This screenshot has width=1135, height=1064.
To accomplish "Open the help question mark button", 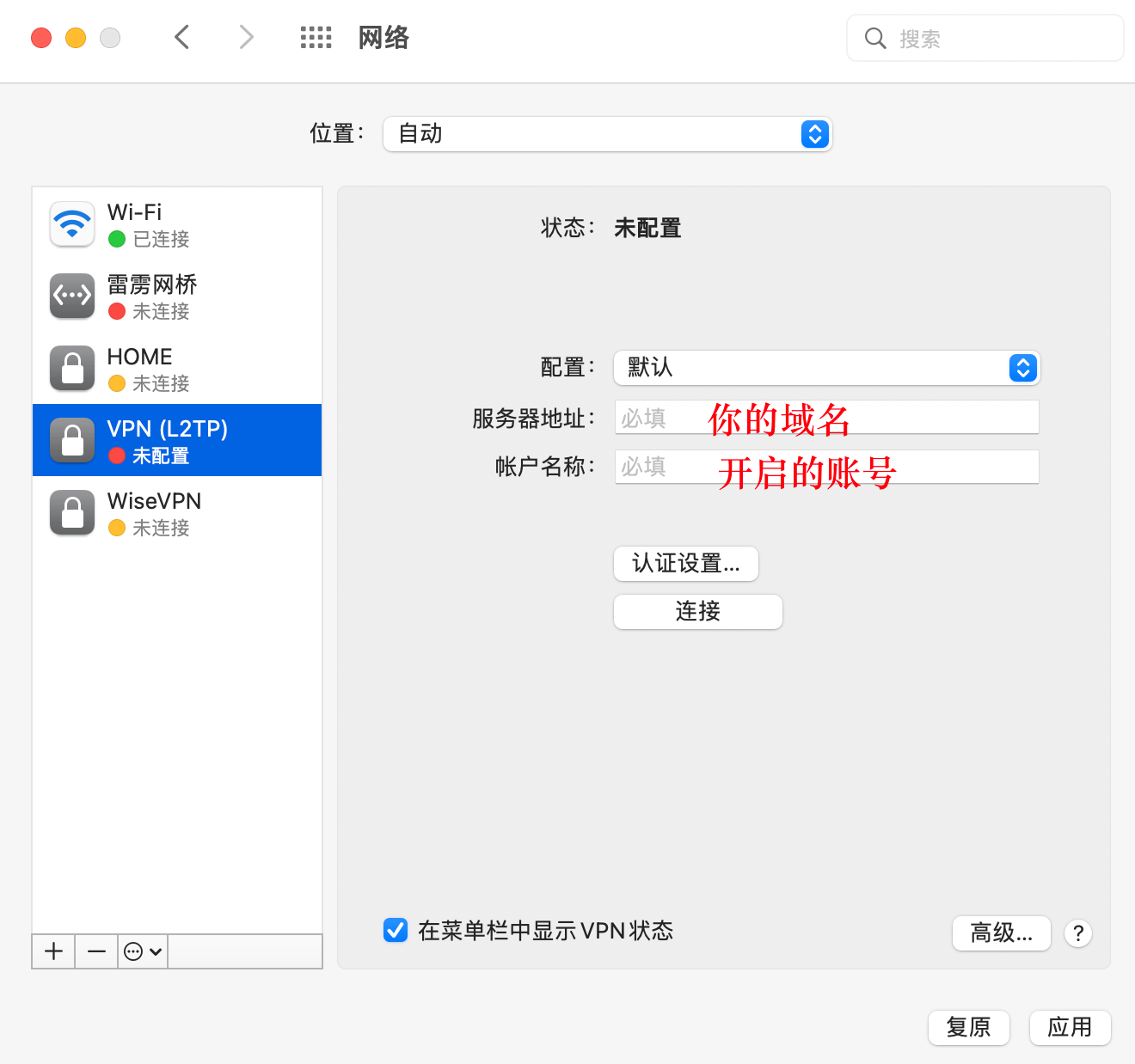I will (1078, 933).
